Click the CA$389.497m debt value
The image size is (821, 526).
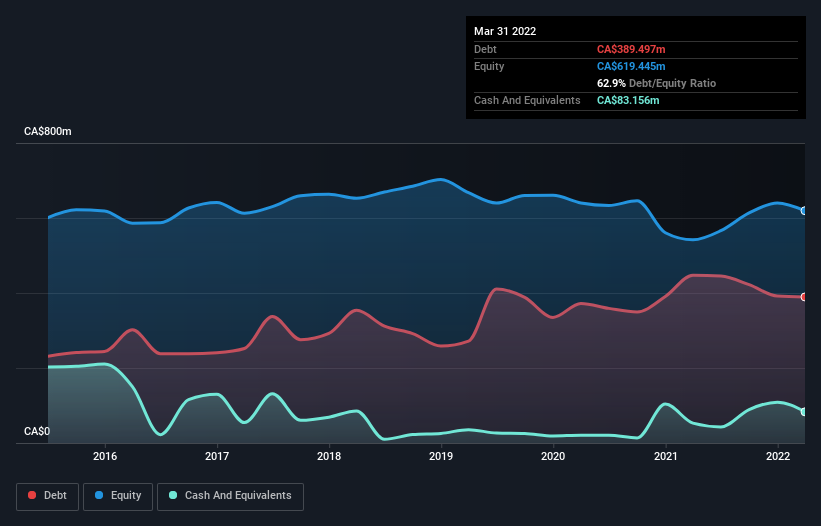[631, 49]
